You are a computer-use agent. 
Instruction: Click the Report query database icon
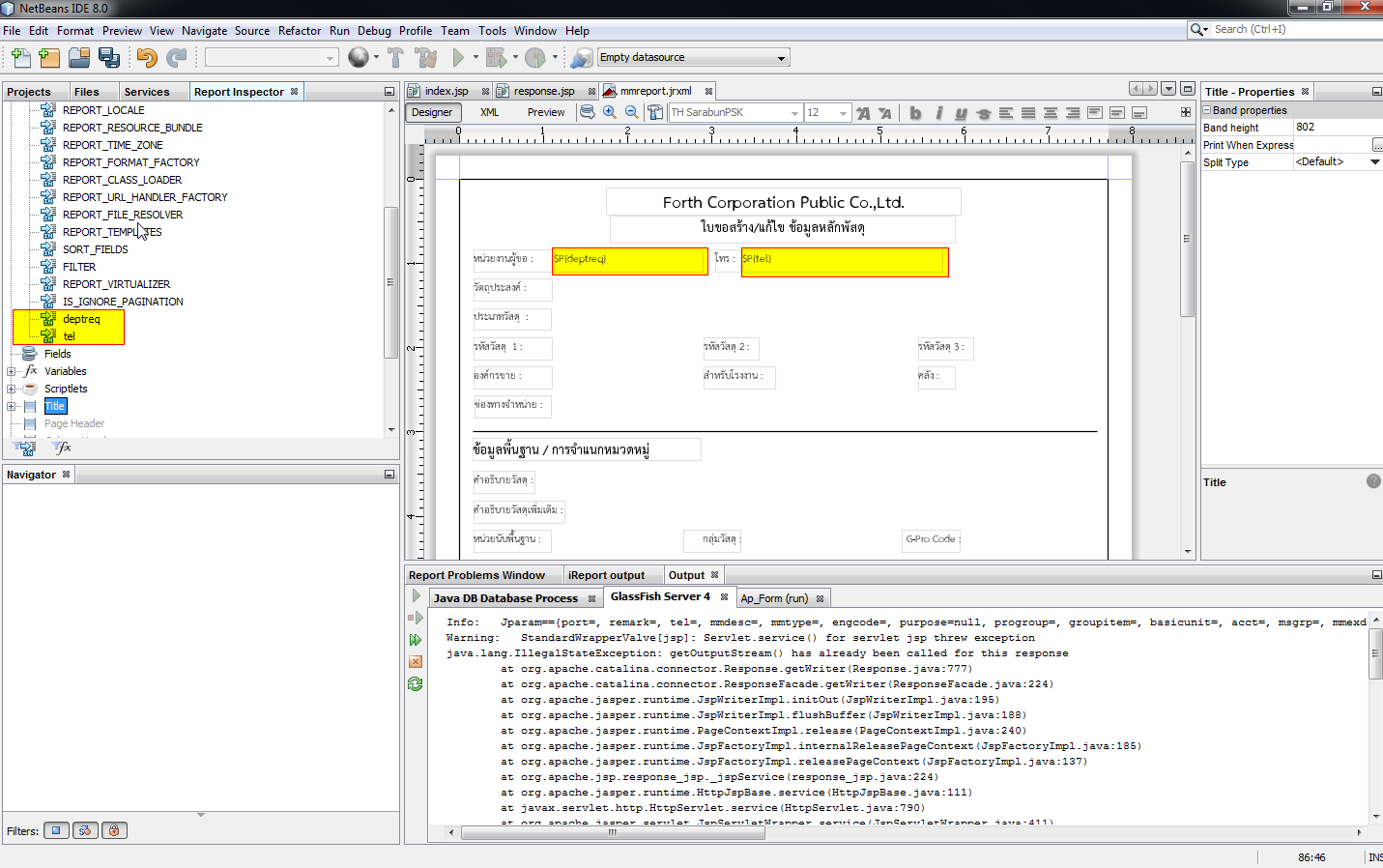coord(587,113)
